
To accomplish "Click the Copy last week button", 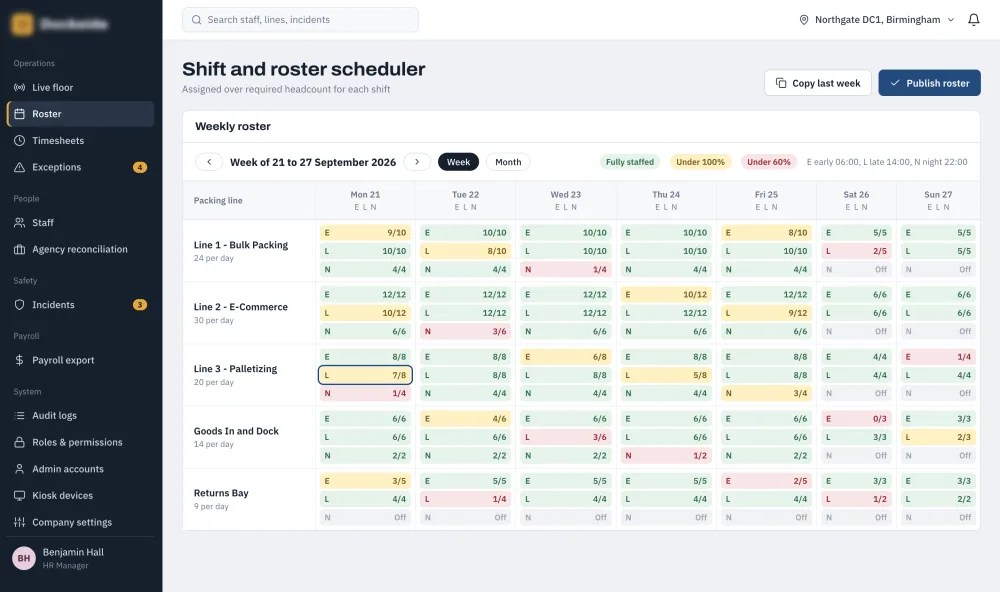I will [818, 83].
